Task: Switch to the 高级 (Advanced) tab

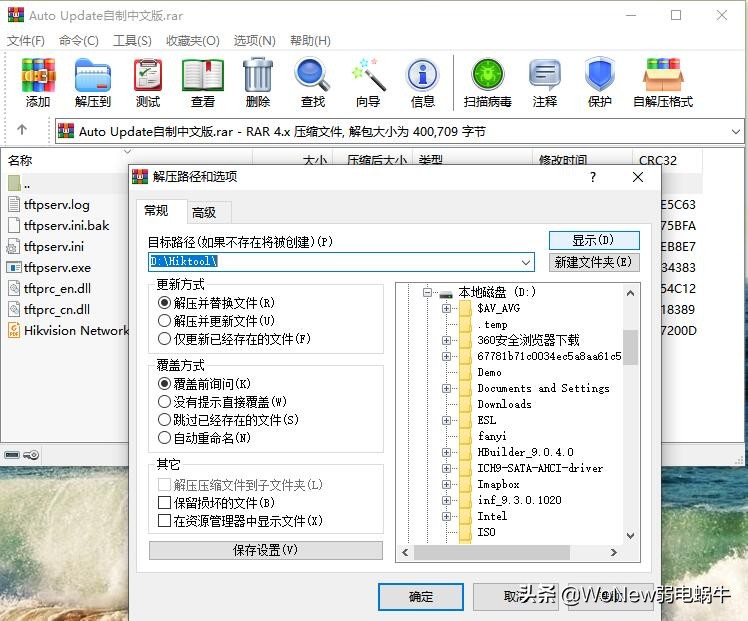Action: point(204,212)
